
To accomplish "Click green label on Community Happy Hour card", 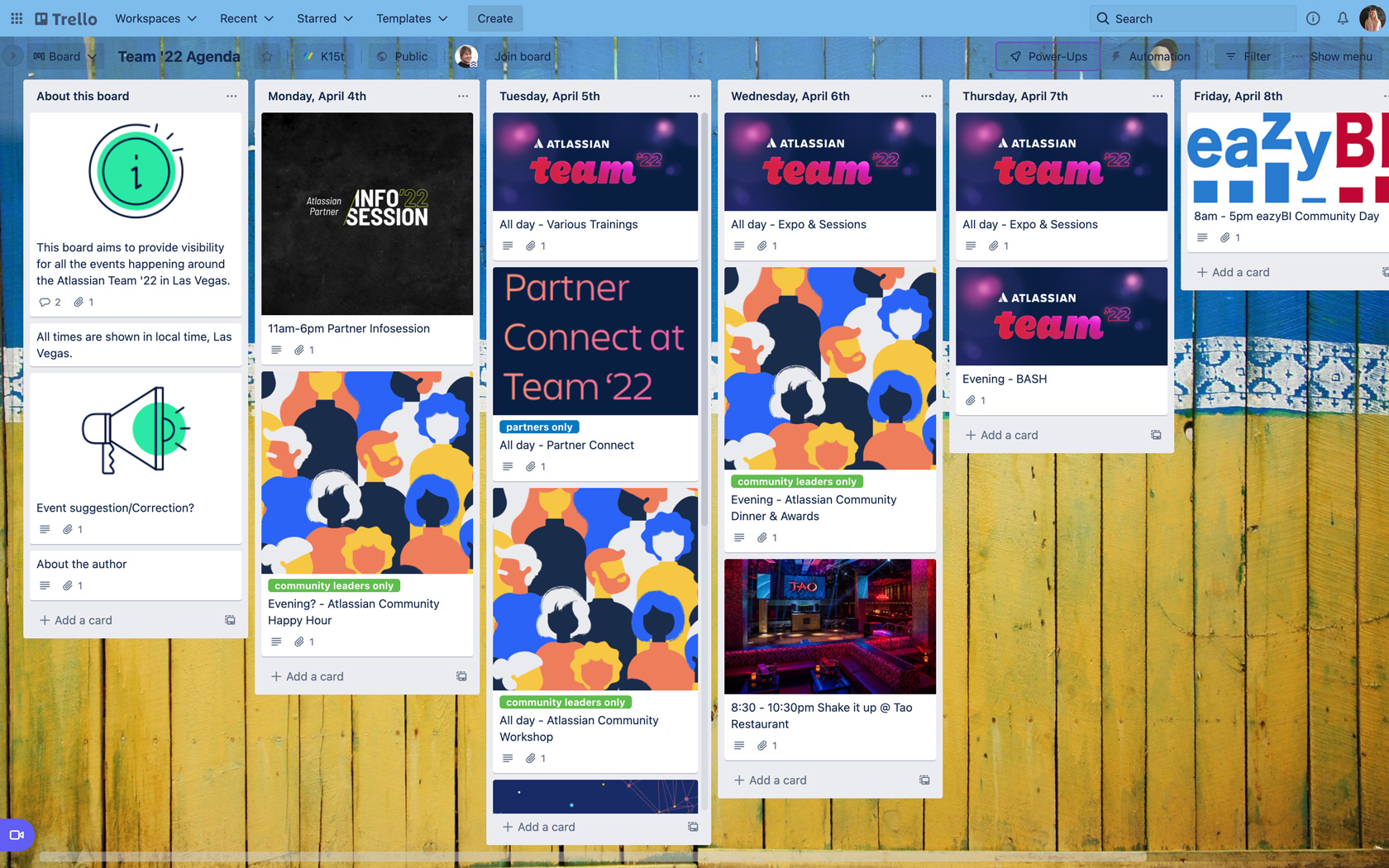I will click(x=334, y=585).
